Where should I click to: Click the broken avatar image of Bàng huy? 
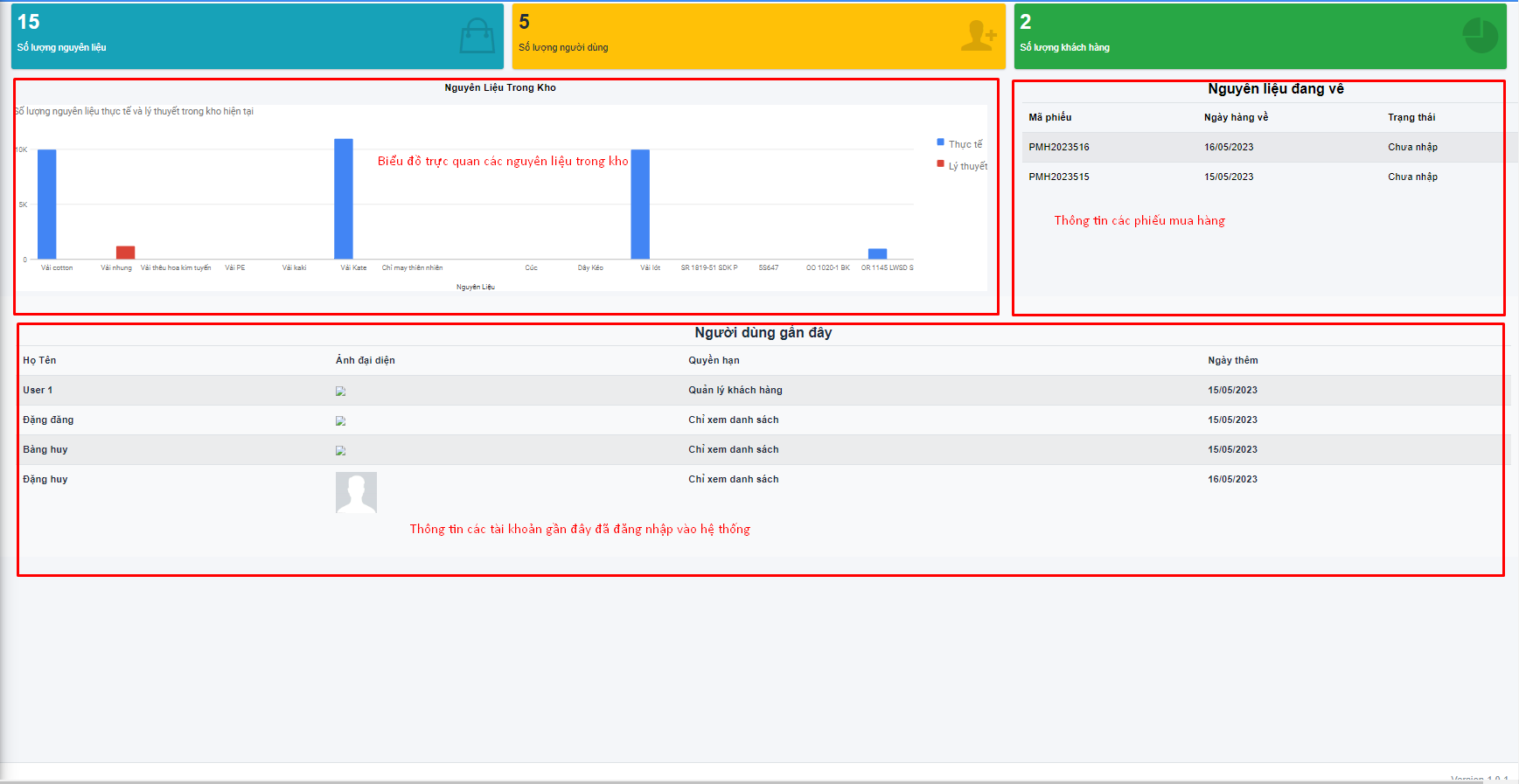coord(341,451)
